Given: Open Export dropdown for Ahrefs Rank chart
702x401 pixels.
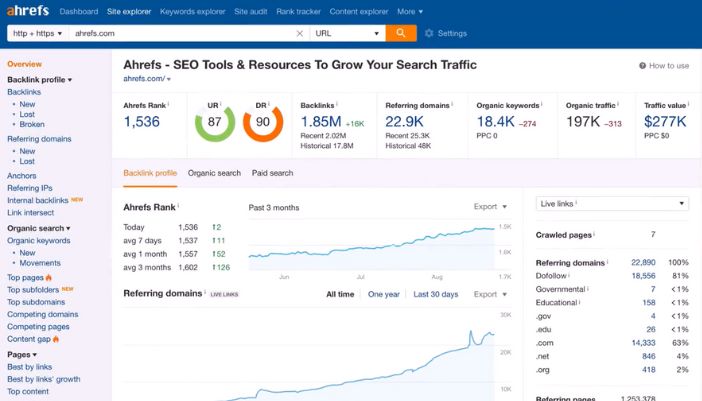Looking at the screenshot, I should [490, 206].
